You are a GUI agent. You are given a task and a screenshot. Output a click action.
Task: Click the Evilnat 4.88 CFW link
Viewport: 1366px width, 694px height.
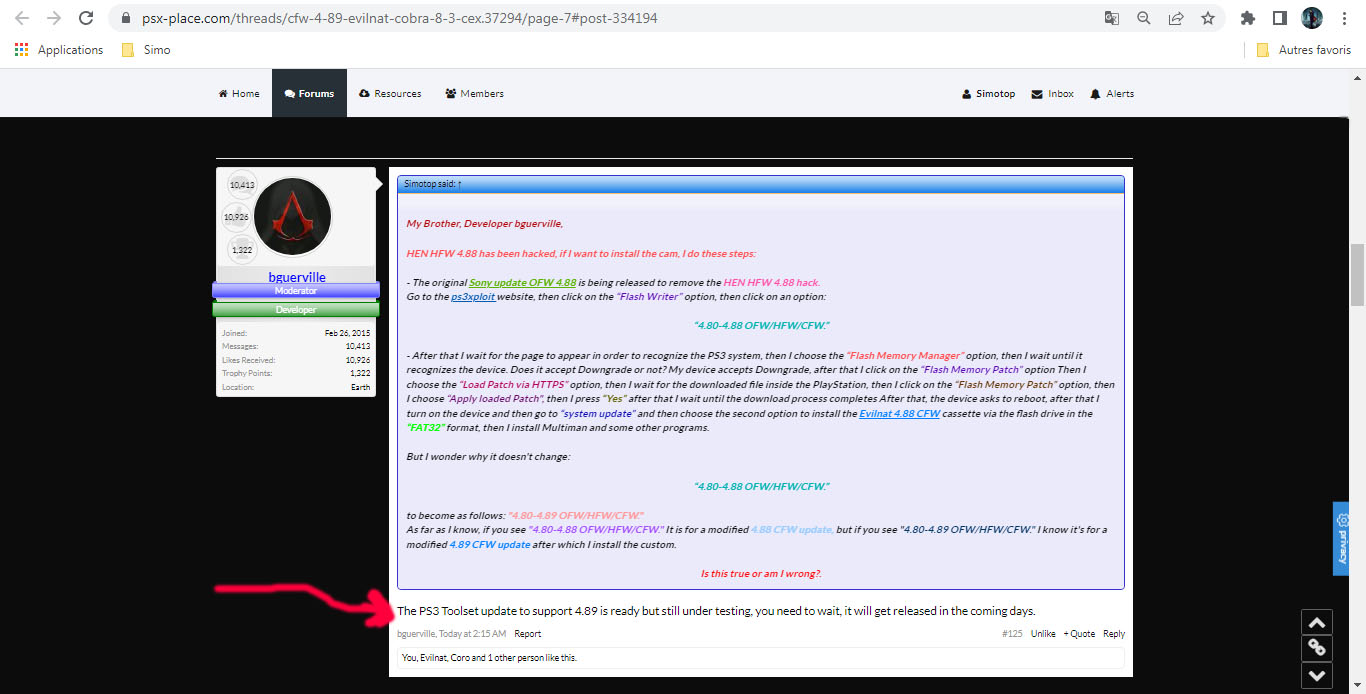[x=899, y=413]
